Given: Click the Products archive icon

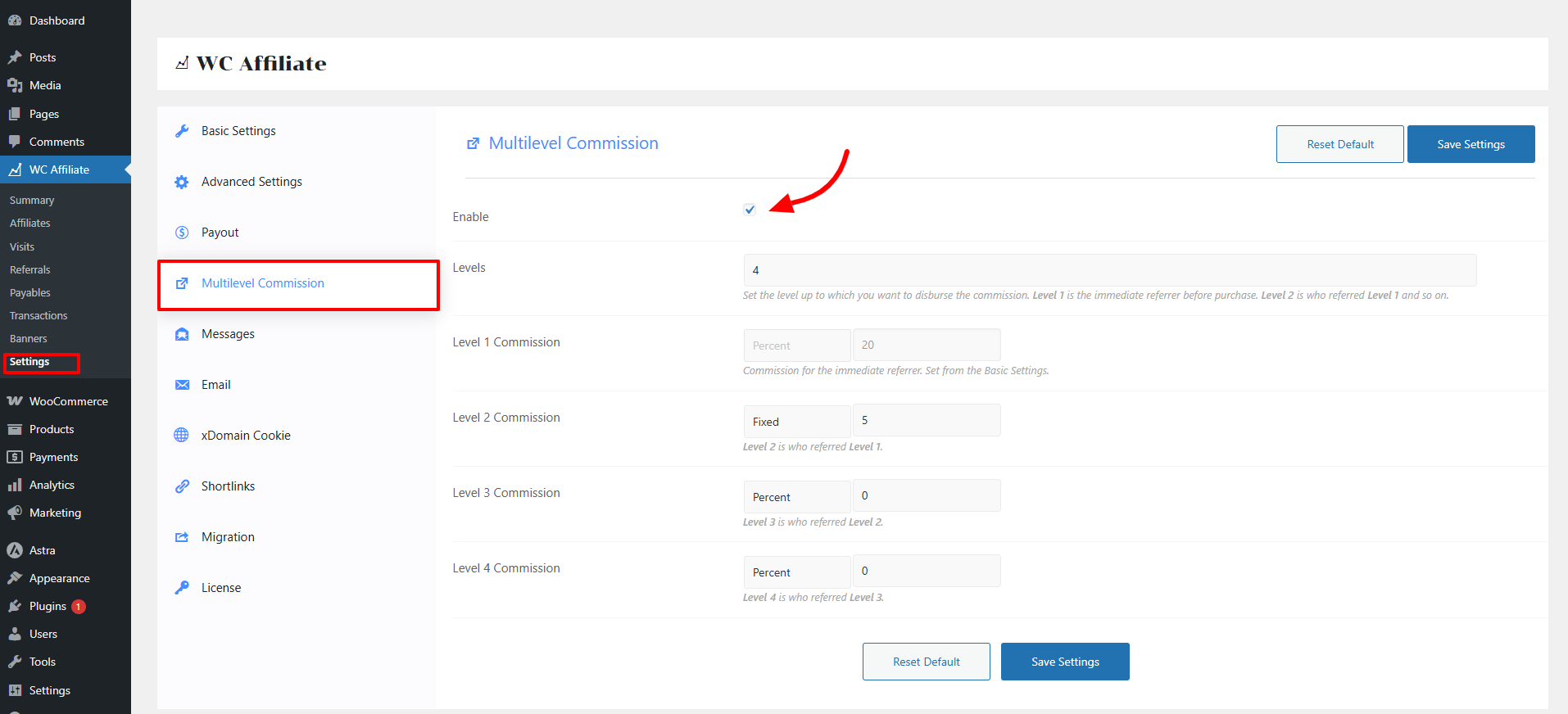Looking at the screenshot, I should [15, 429].
